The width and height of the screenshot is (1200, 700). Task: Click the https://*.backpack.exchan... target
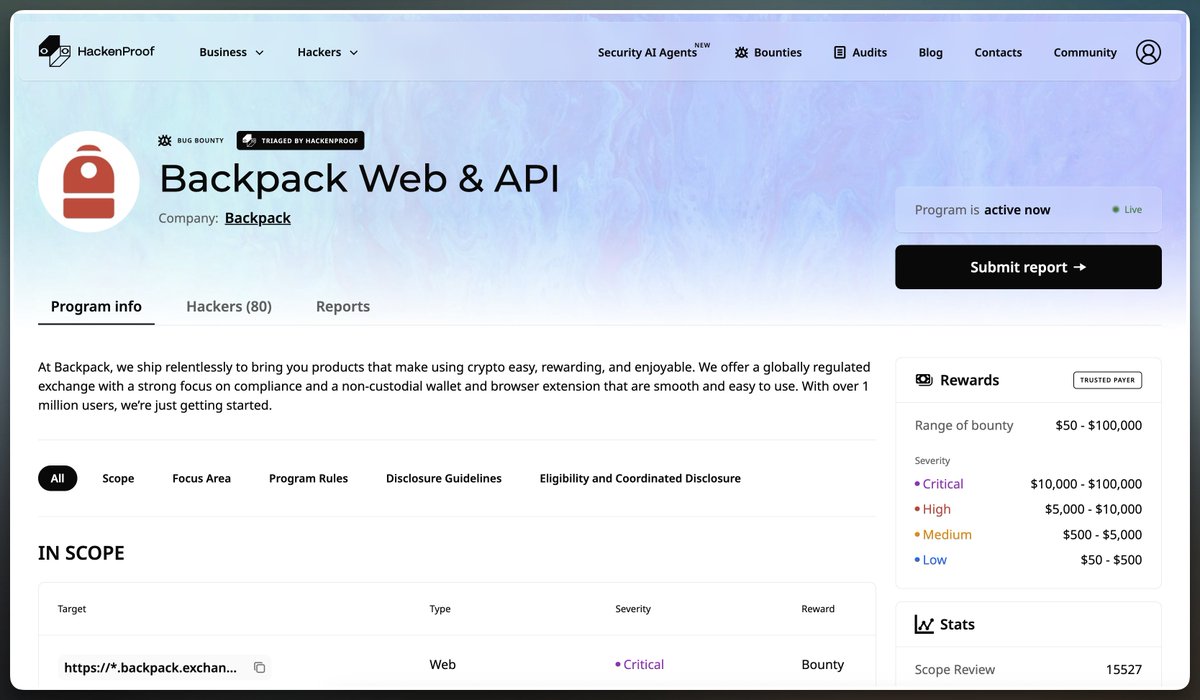[x=151, y=667]
